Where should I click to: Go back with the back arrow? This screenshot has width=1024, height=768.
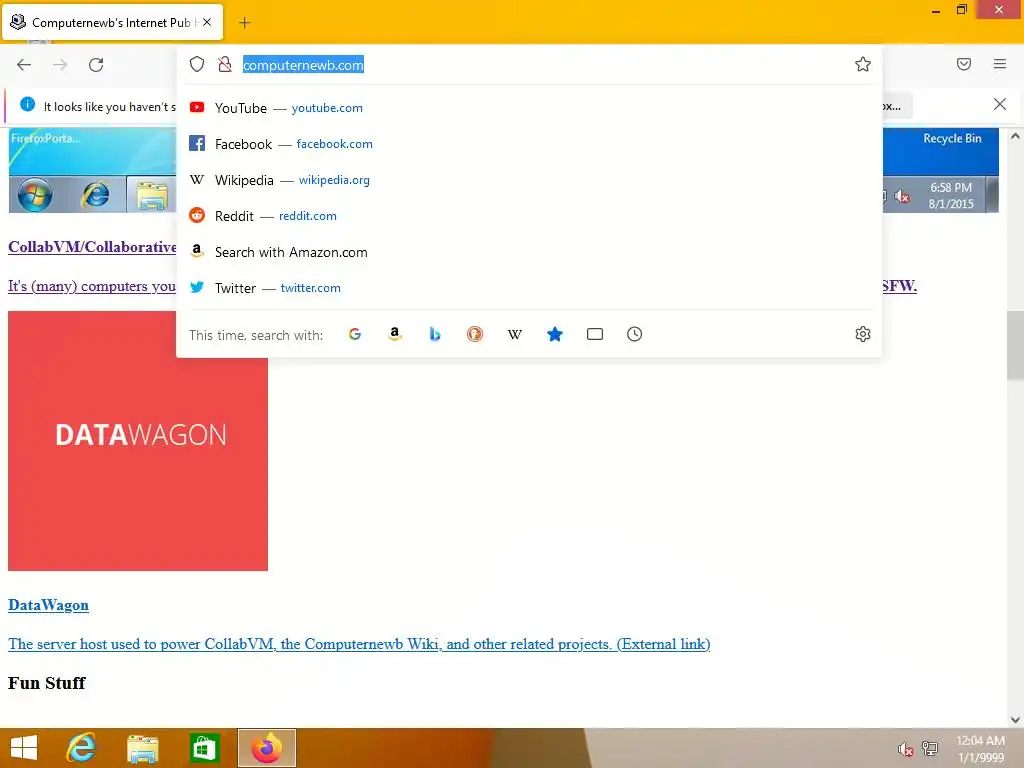24,65
